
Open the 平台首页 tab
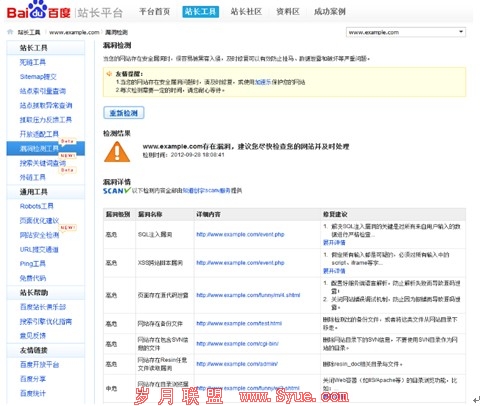(x=155, y=12)
